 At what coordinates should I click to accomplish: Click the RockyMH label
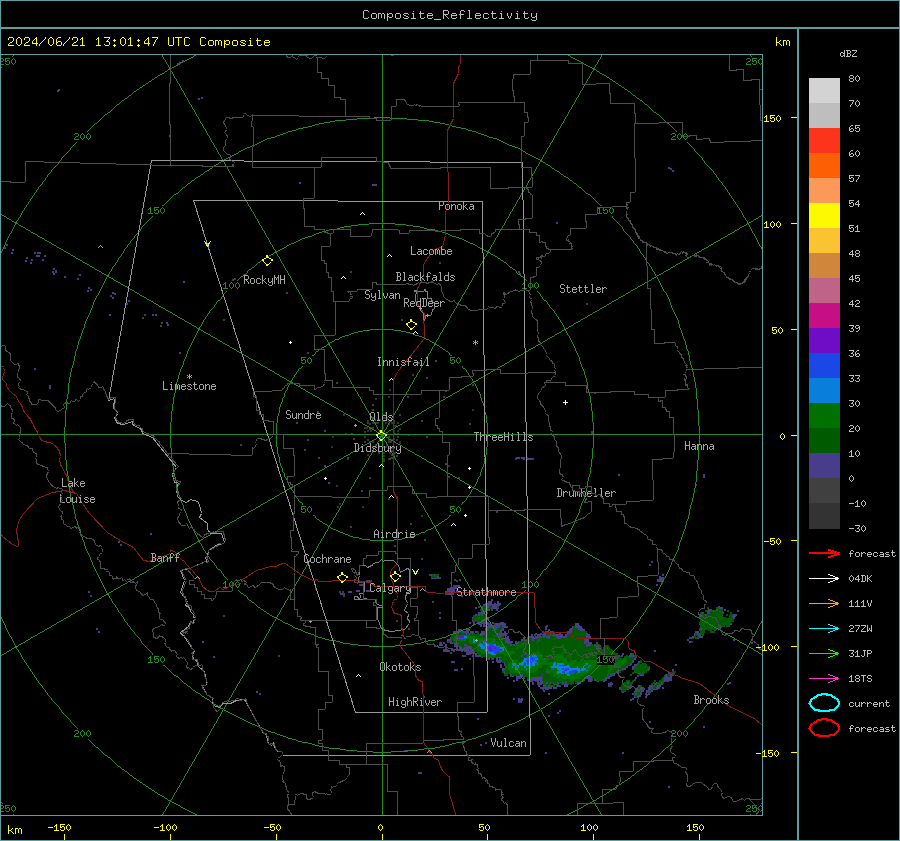pos(264,280)
